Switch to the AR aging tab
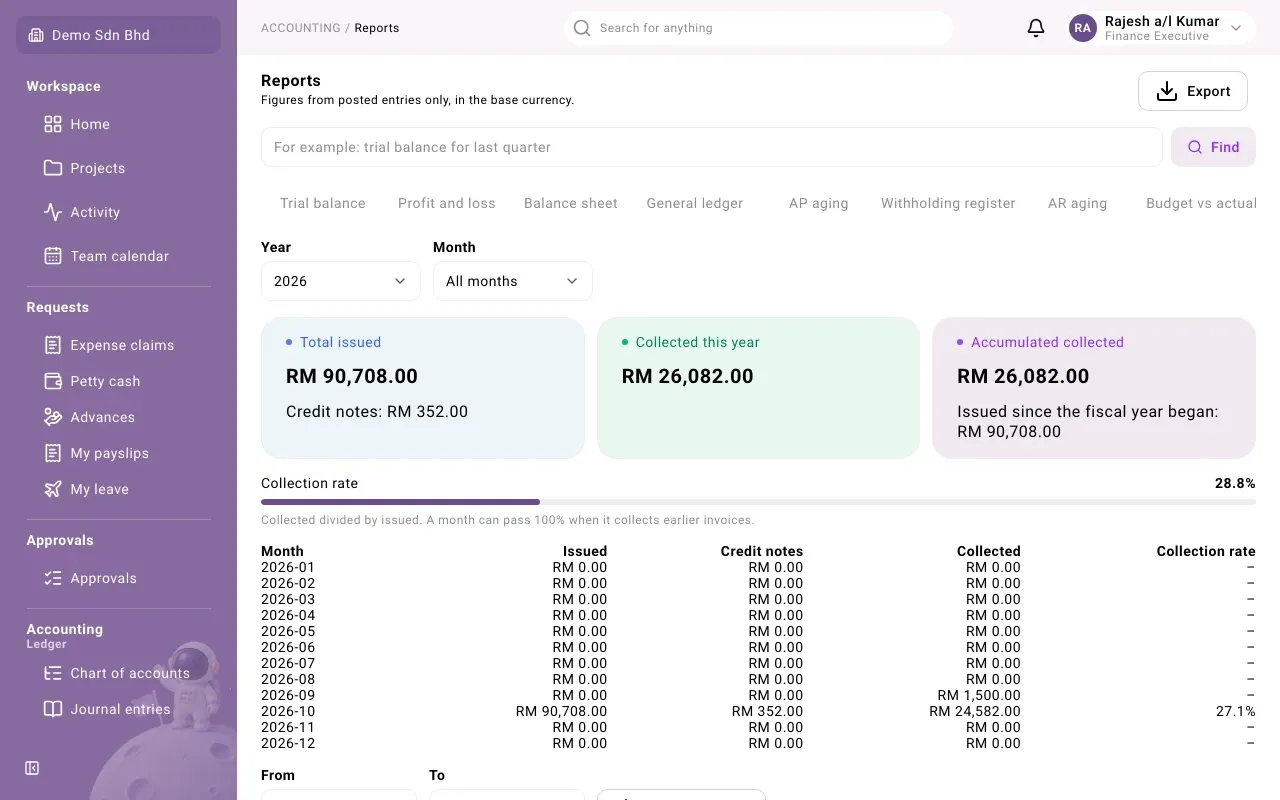Screen dimensions: 1280x800 click(1078, 203)
